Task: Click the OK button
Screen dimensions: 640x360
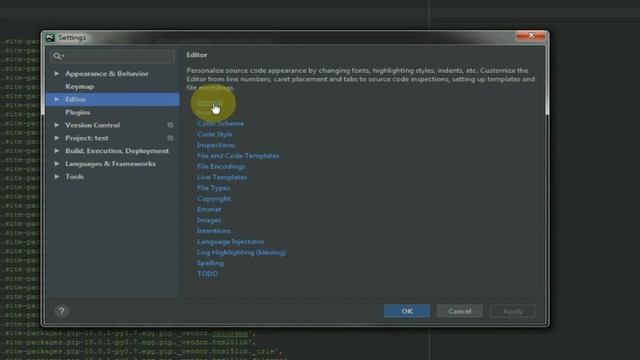Action: click(407, 311)
